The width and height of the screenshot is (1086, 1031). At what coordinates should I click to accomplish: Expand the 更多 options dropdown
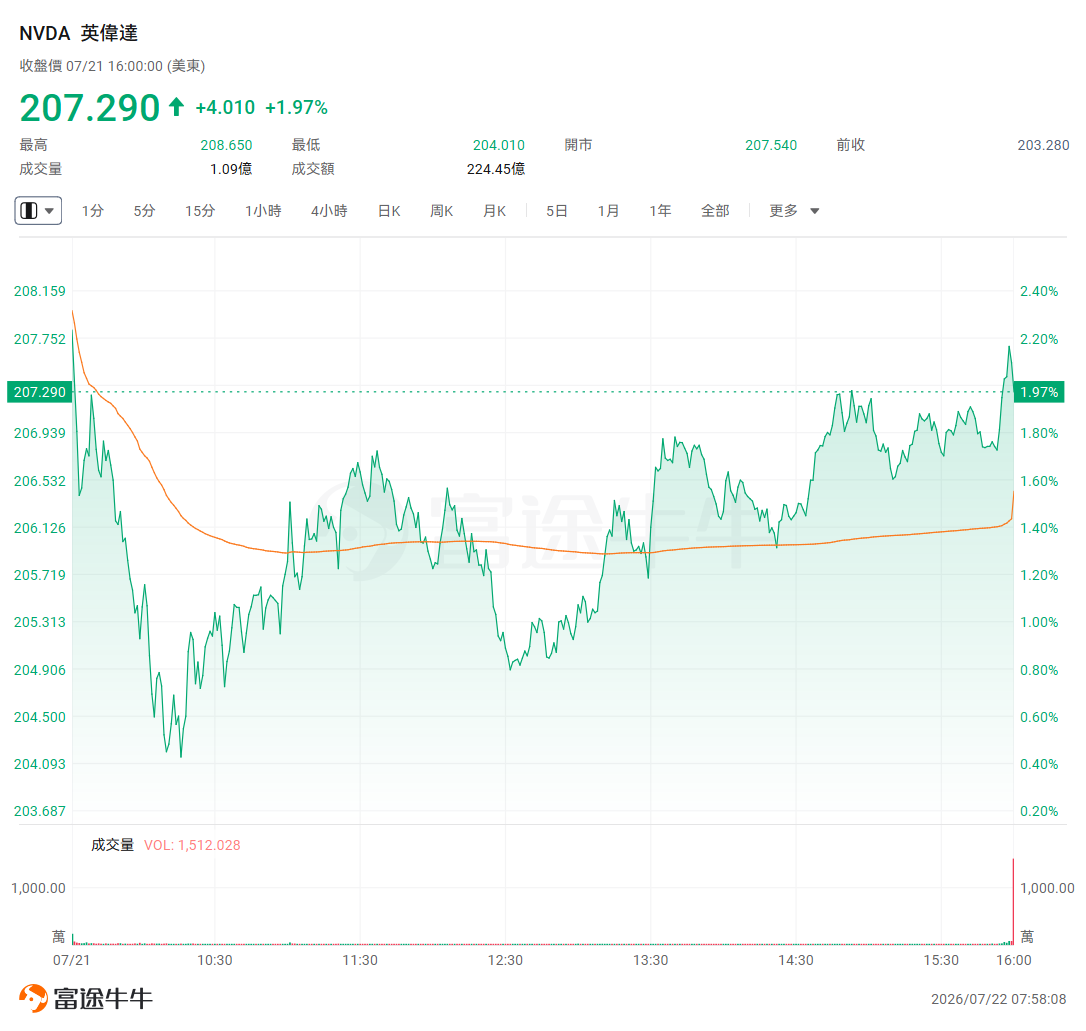click(x=794, y=210)
